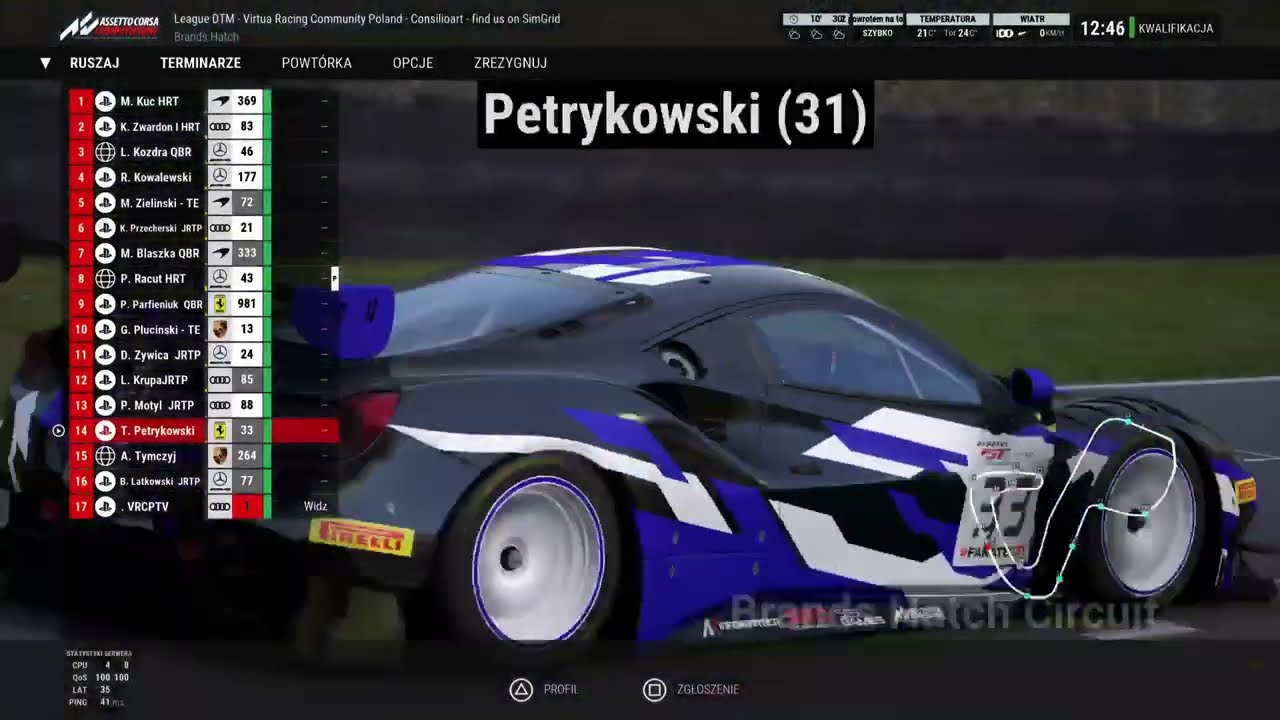Select the RUSZAJ menu item
This screenshot has width=1280, height=720.
click(94, 63)
